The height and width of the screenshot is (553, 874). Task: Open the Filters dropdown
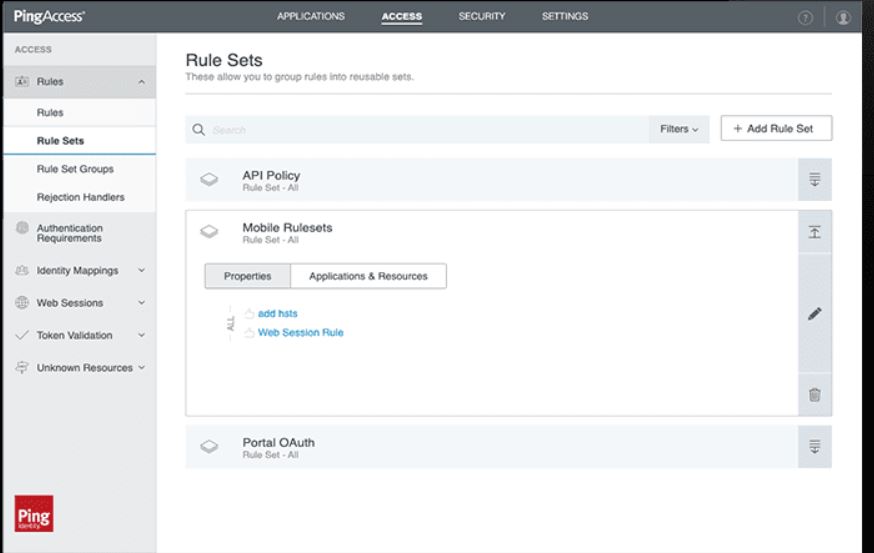point(679,129)
